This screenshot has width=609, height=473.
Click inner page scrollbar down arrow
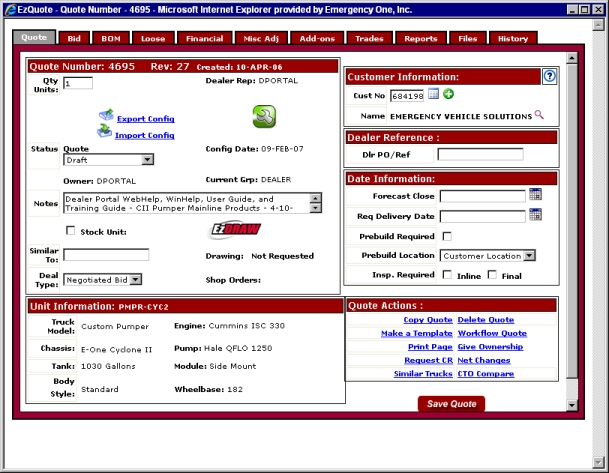tap(572, 405)
